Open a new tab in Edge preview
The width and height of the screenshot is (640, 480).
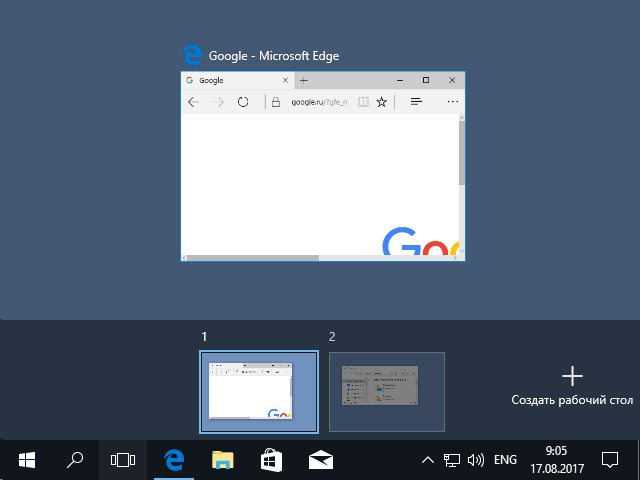tap(304, 80)
